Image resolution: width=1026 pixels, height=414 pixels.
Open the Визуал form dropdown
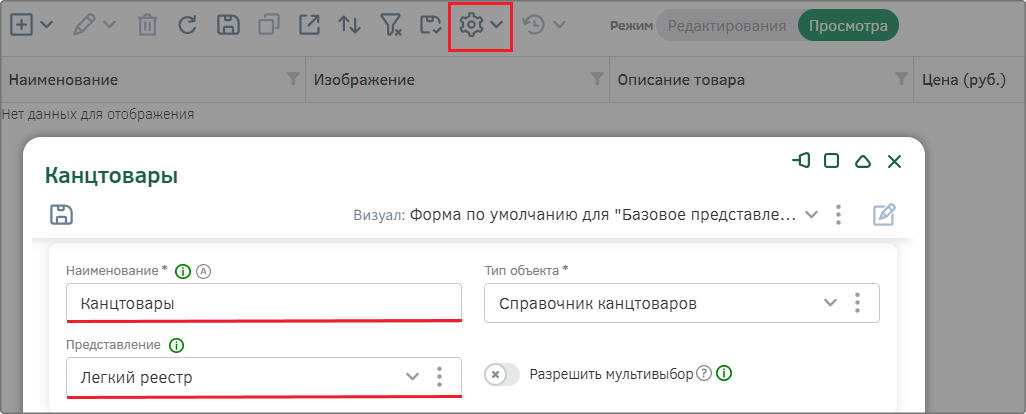(x=811, y=215)
